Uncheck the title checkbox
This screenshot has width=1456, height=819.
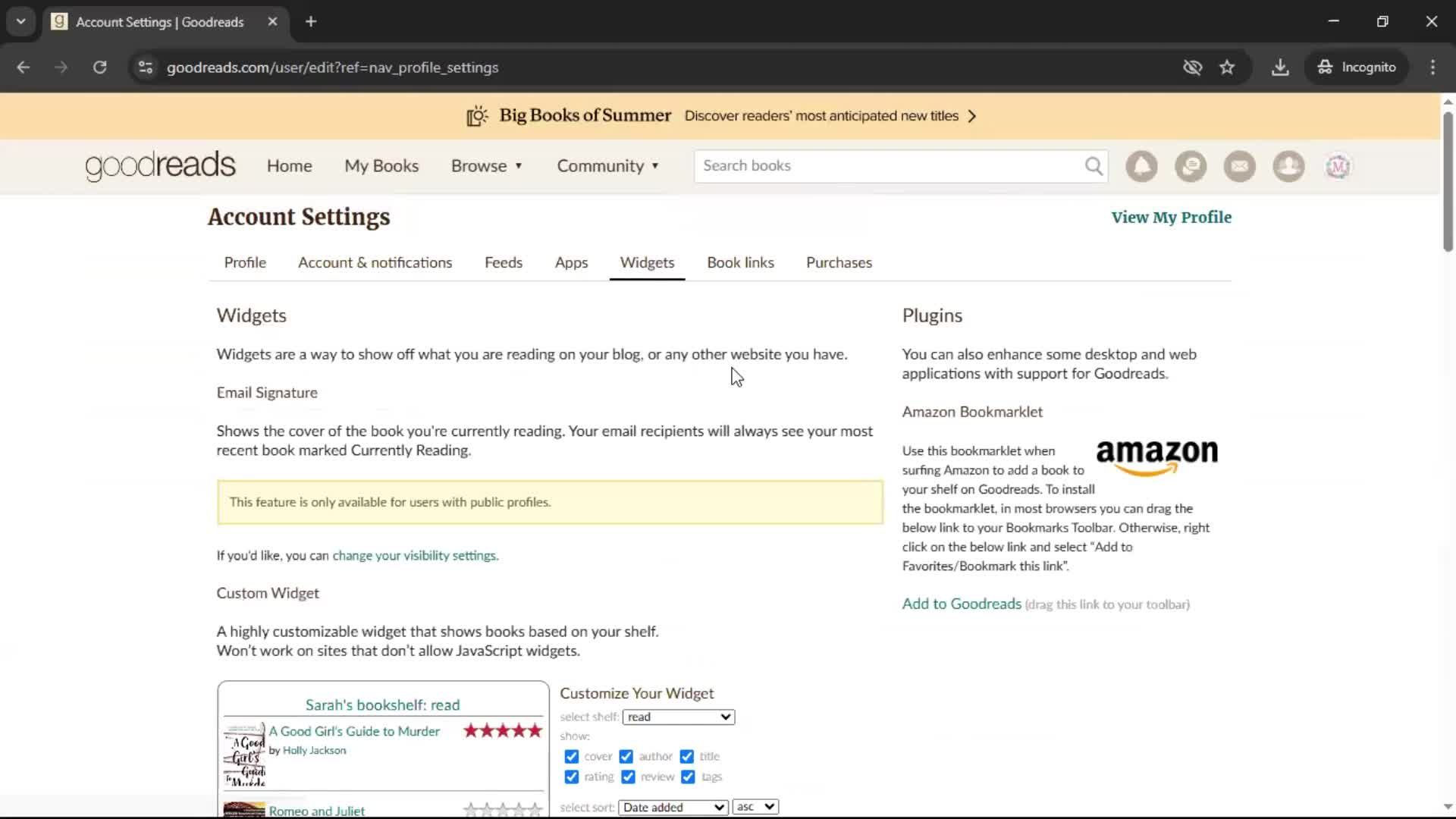pos(686,757)
